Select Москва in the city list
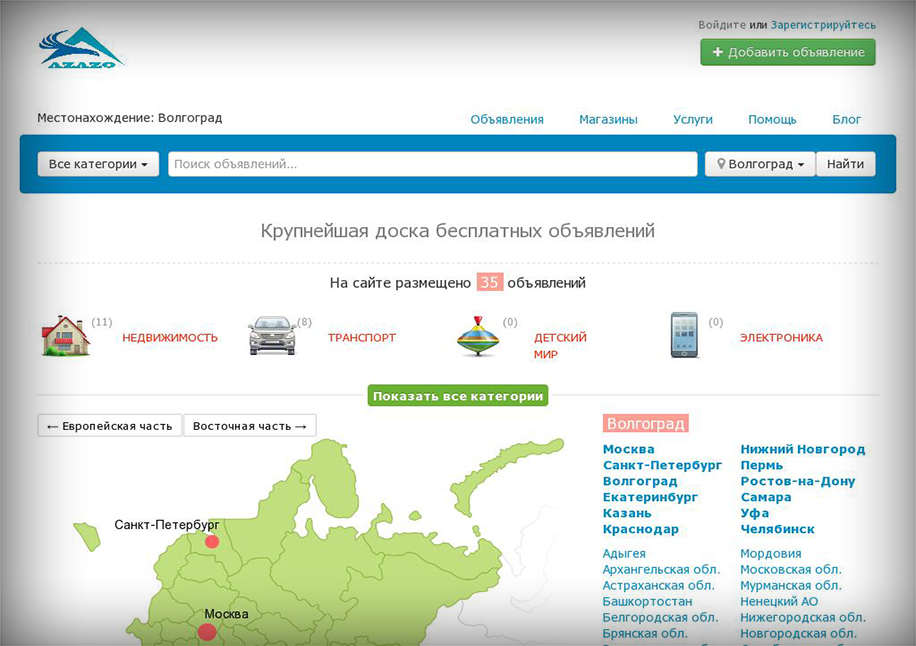The image size is (916, 646). click(x=629, y=449)
